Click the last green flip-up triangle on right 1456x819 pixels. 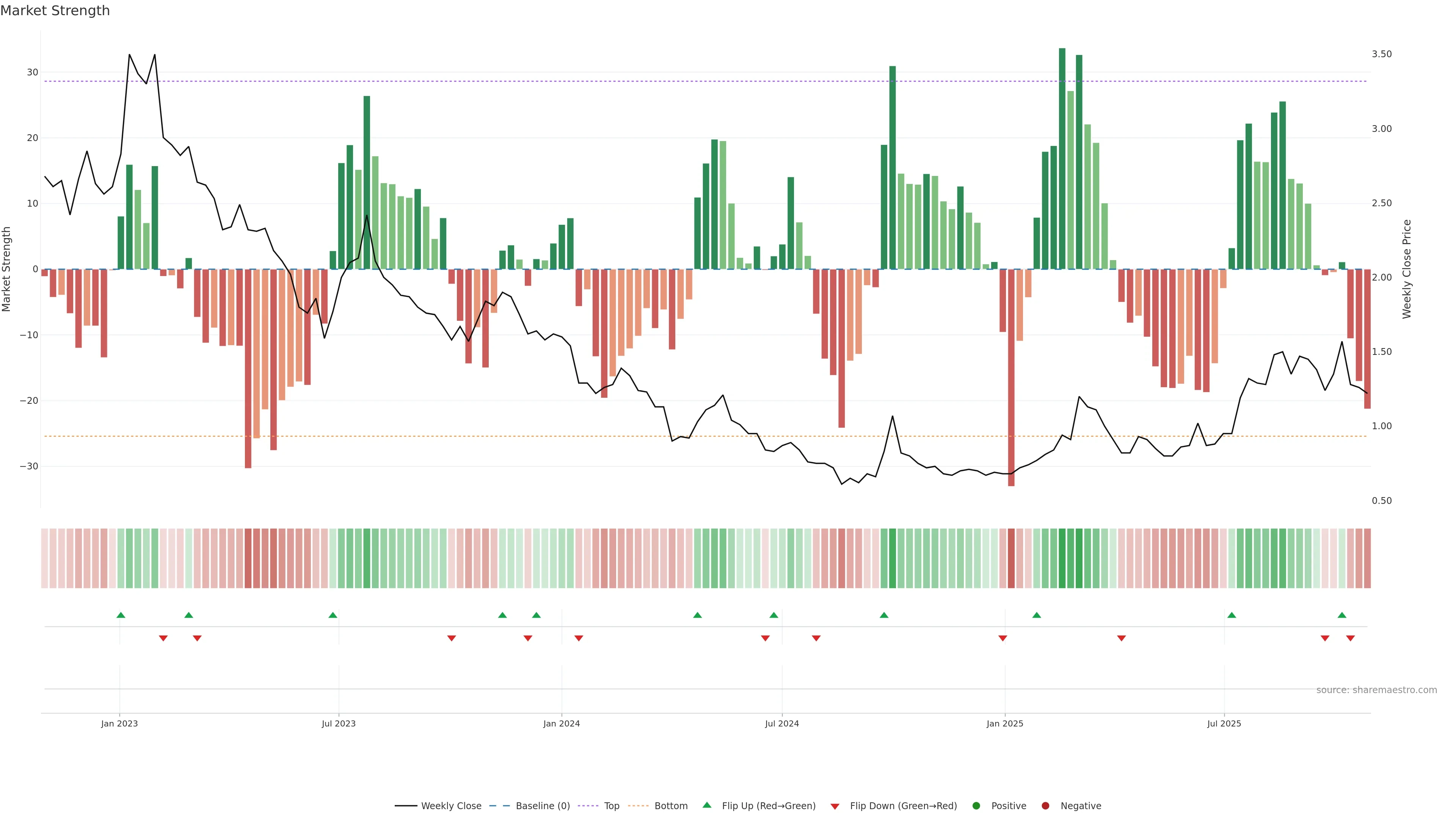(1342, 615)
